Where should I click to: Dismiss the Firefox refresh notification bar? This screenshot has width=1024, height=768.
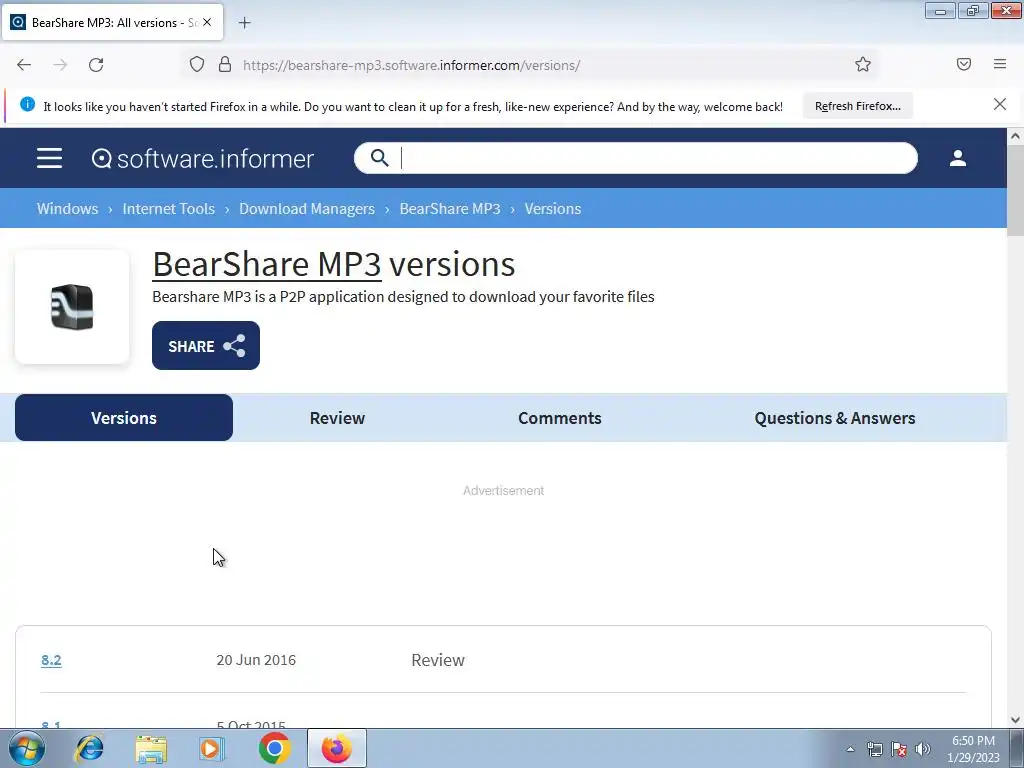(999, 104)
